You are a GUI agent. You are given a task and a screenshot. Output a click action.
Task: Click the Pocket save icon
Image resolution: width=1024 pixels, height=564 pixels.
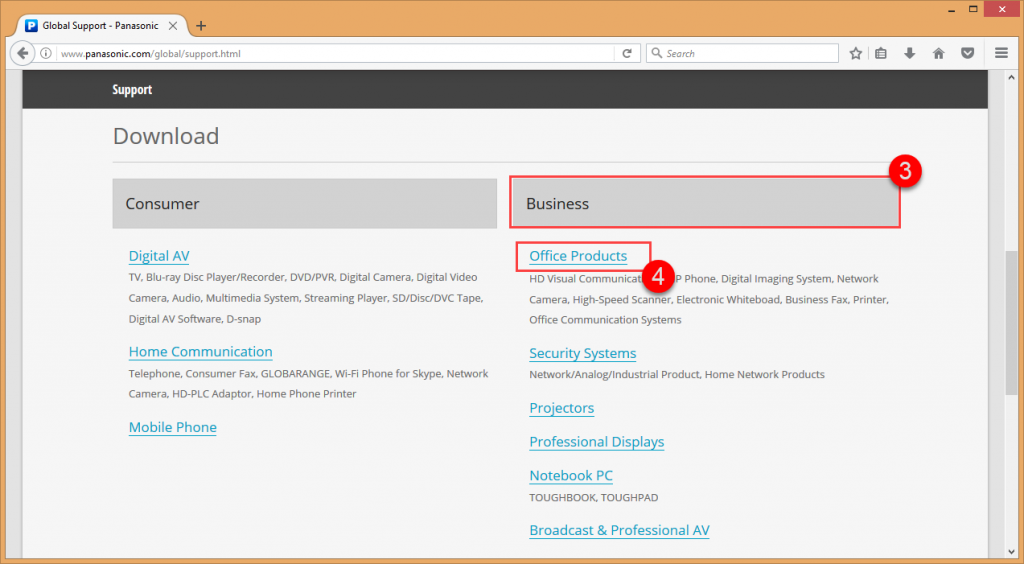pos(968,54)
